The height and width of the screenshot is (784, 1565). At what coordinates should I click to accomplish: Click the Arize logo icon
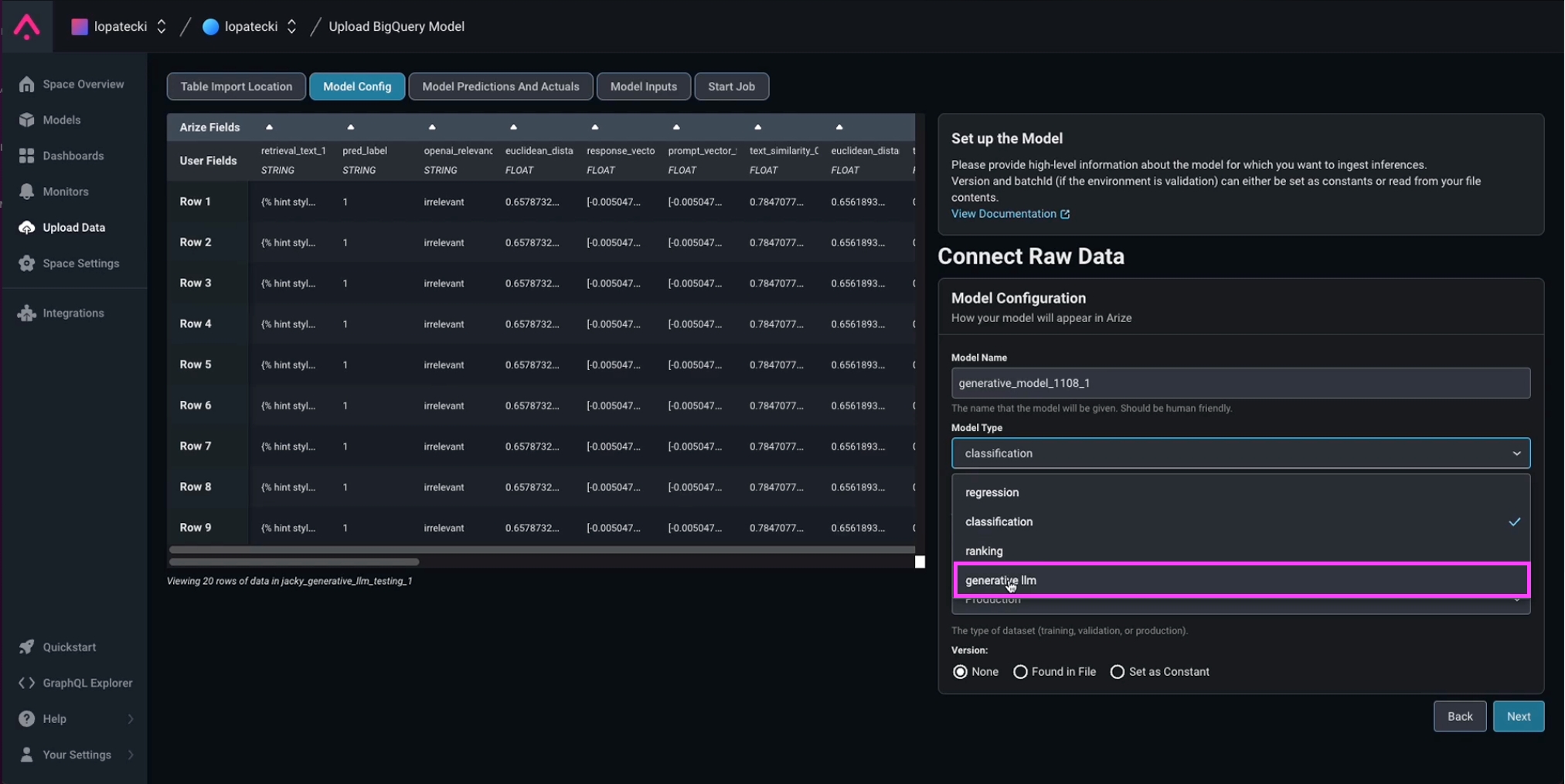(x=26, y=26)
